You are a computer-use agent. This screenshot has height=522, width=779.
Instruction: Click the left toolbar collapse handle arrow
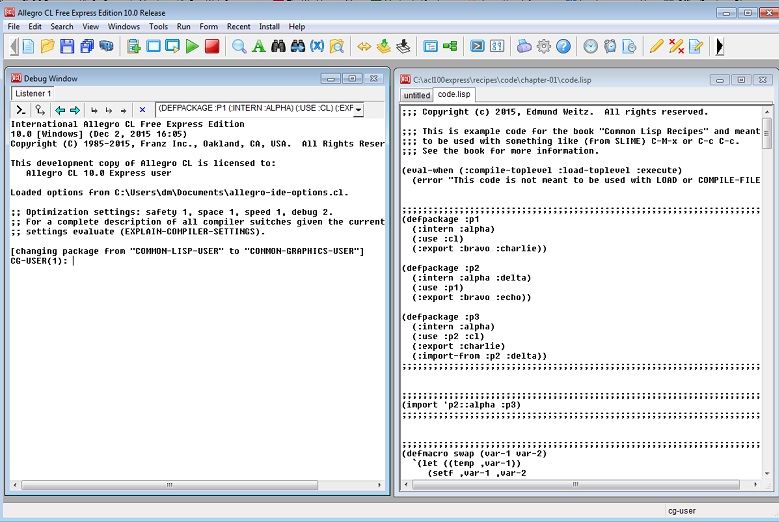click(x=11, y=46)
